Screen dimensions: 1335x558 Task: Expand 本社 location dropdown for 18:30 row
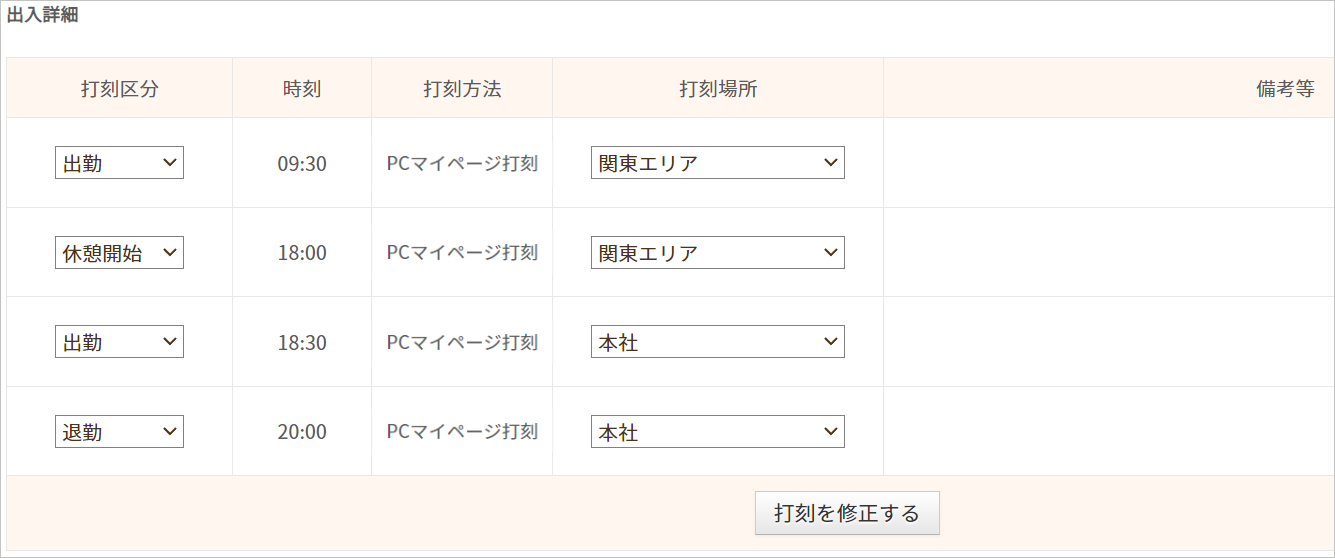(x=717, y=342)
